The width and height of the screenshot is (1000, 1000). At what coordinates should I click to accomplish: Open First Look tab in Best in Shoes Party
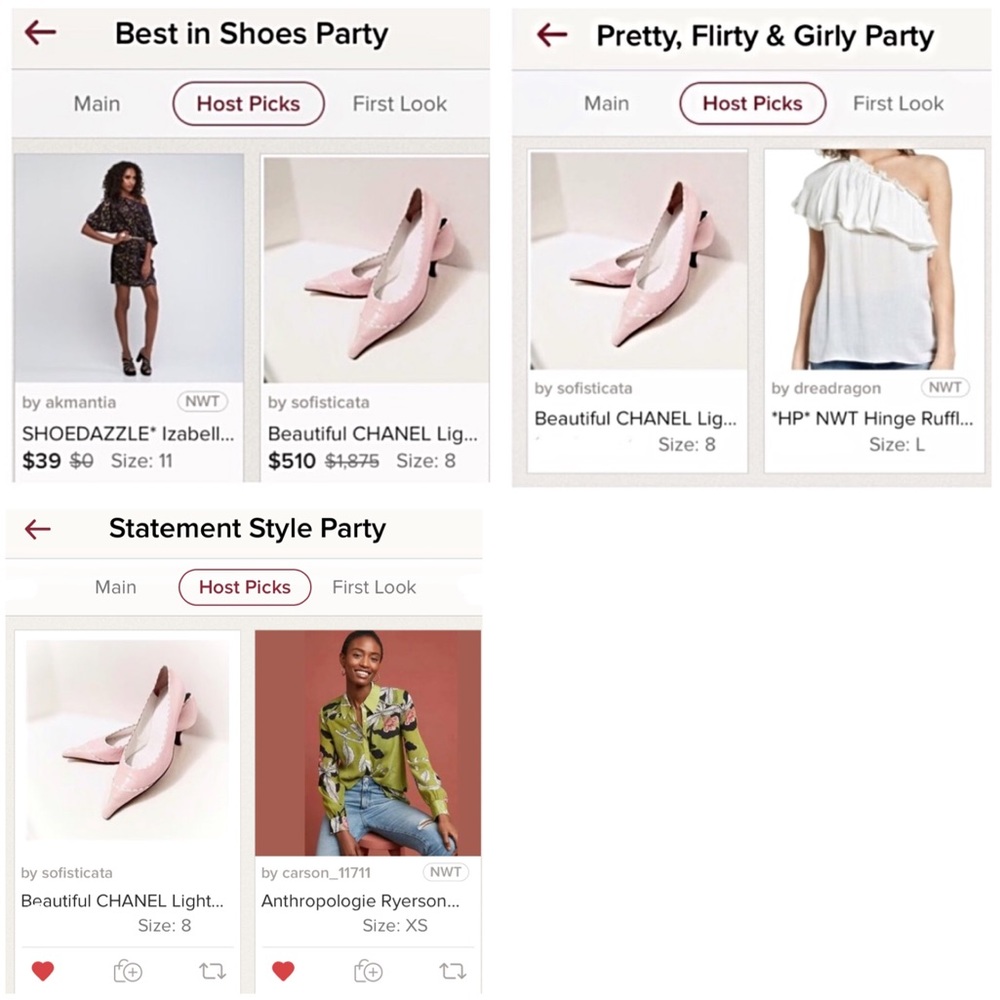click(399, 104)
